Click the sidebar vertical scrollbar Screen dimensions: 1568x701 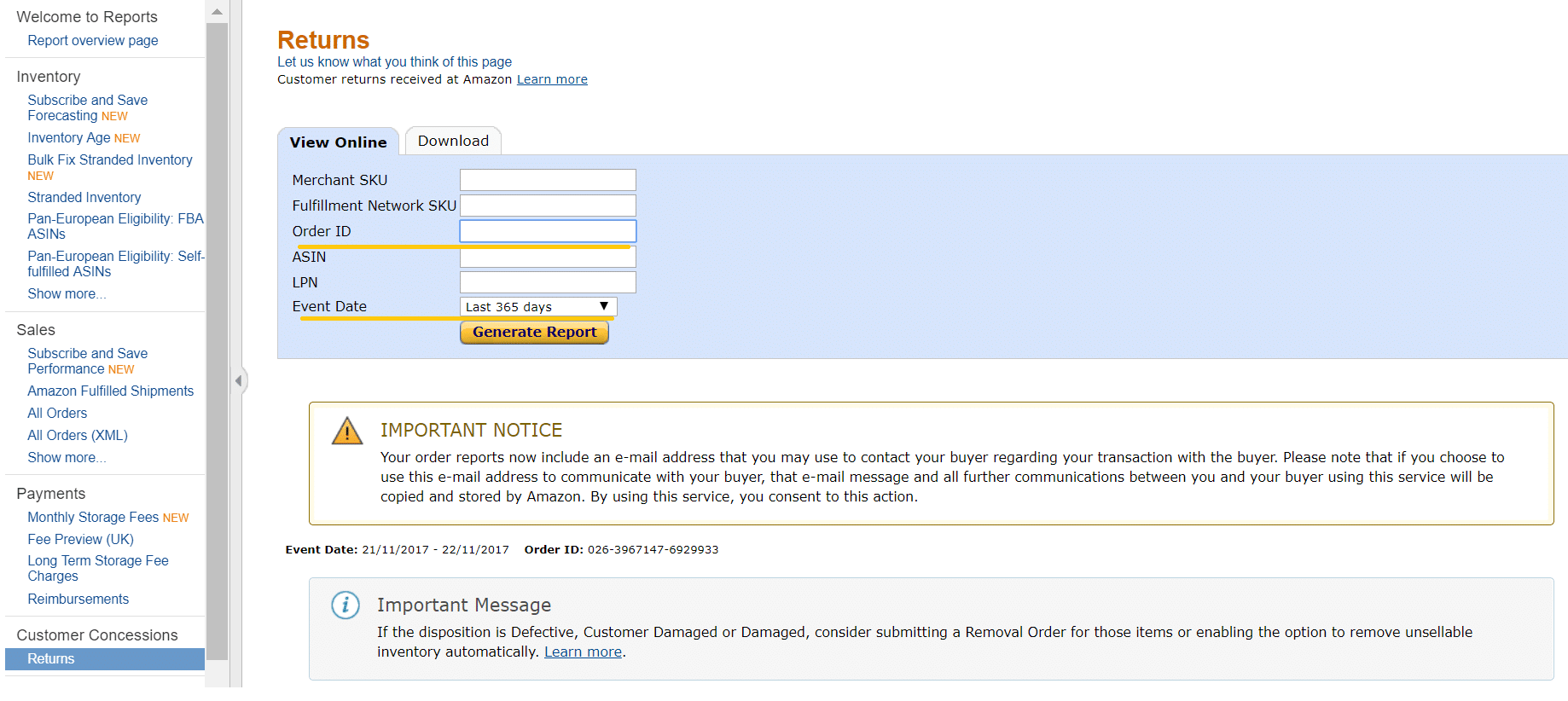tap(217, 341)
